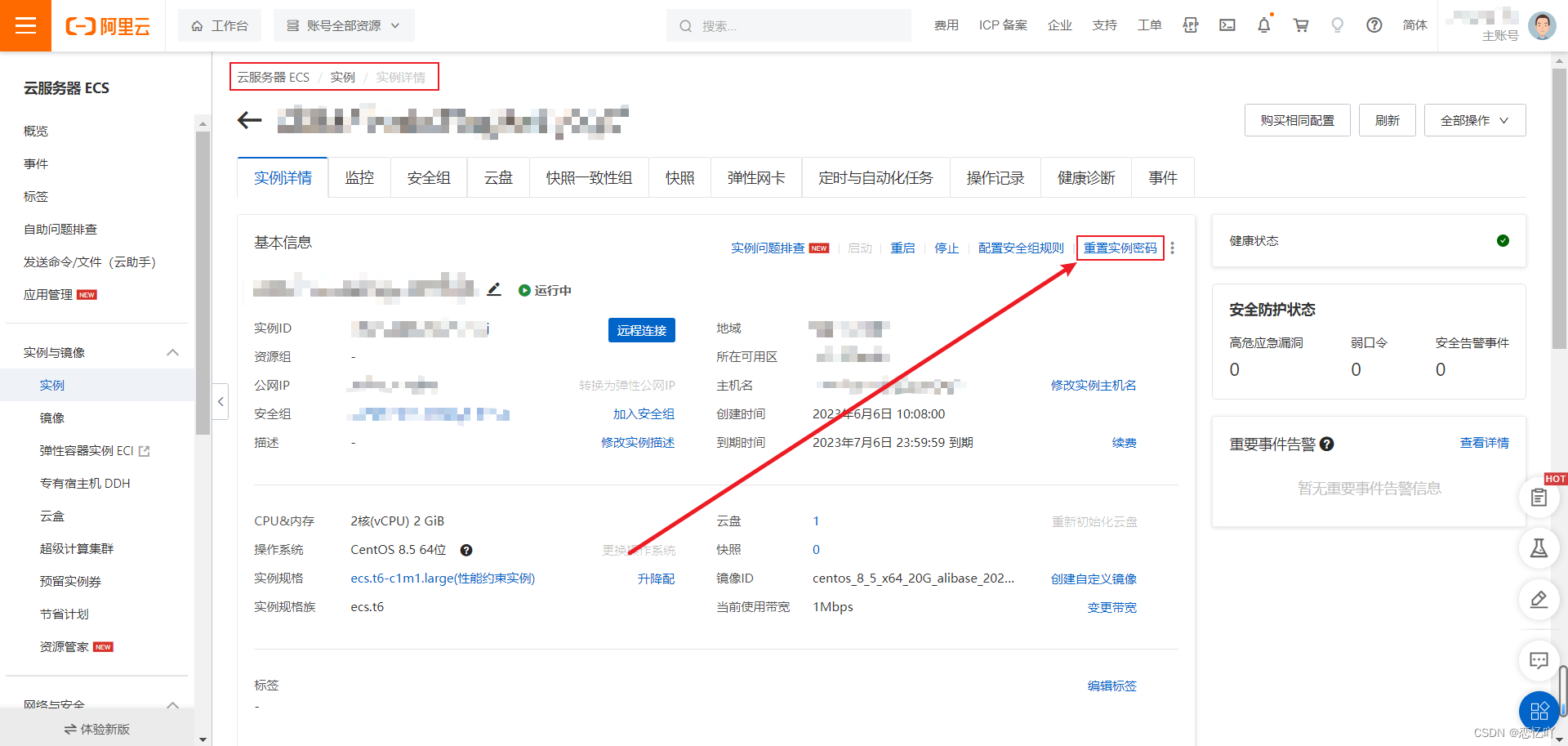Open the feedback pencil floating icon

click(x=1539, y=600)
